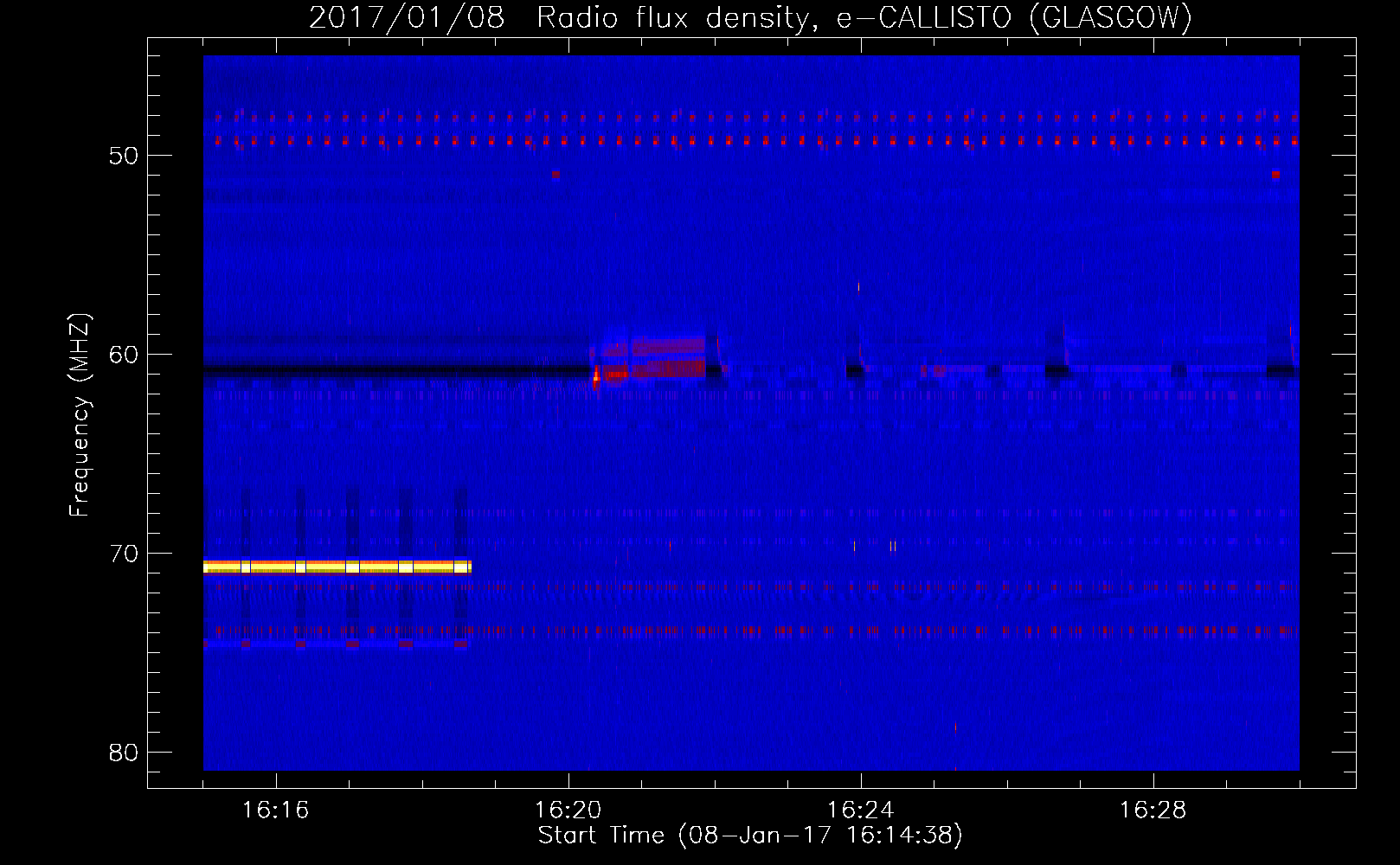Screen dimensions: 1400x865
Task: Click the bright yellow emission band near 71 MHz
Action: click(x=337, y=567)
